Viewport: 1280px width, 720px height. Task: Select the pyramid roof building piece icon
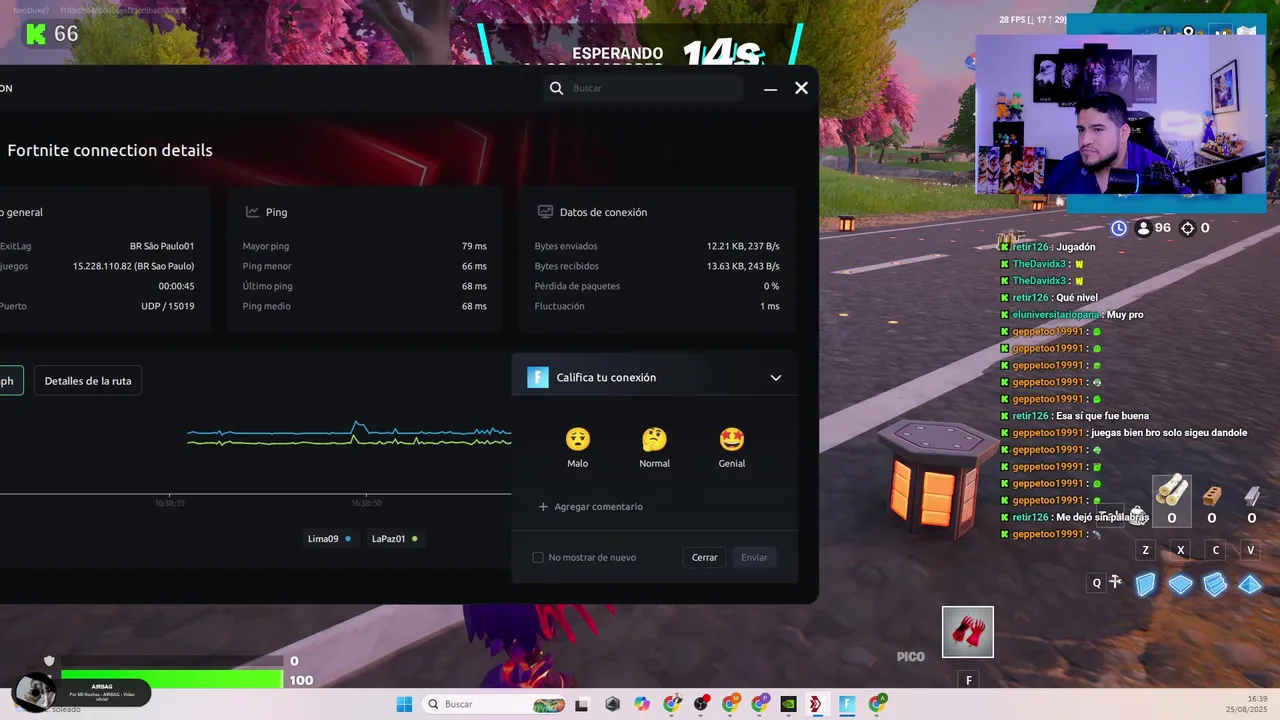[x=1250, y=584]
